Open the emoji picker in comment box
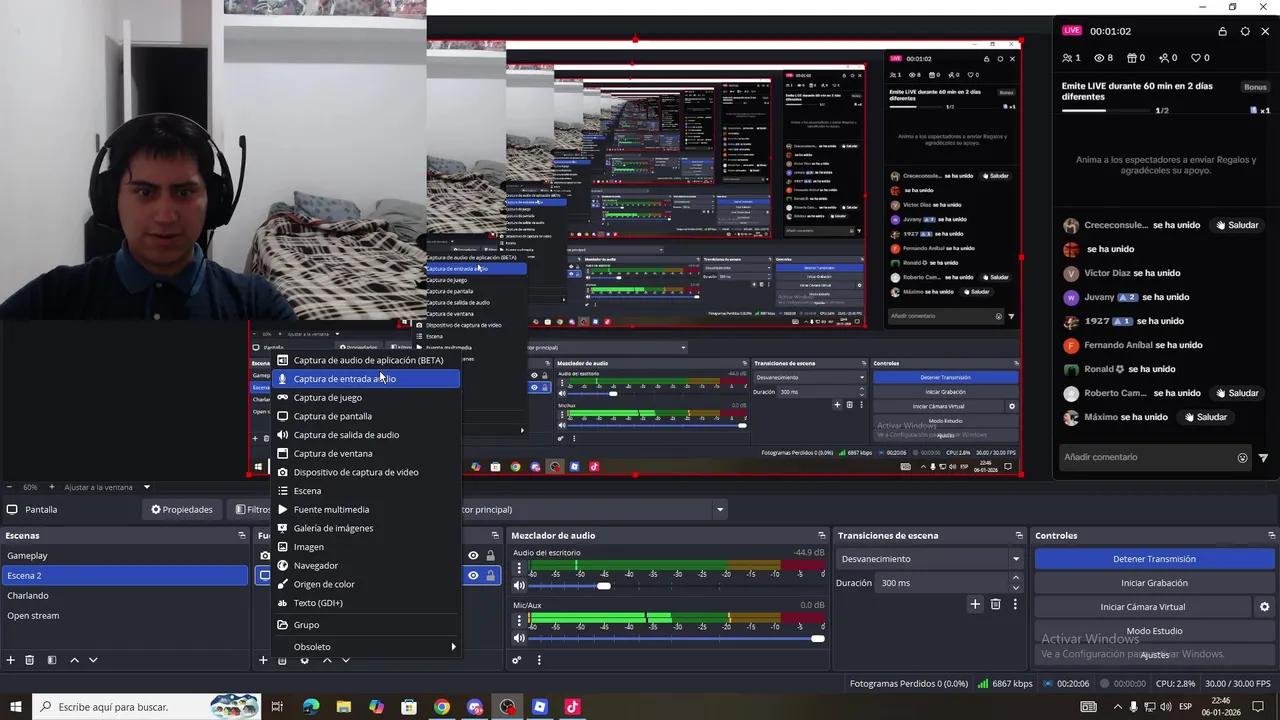Viewport: 1280px width, 720px height. [x=1242, y=458]
